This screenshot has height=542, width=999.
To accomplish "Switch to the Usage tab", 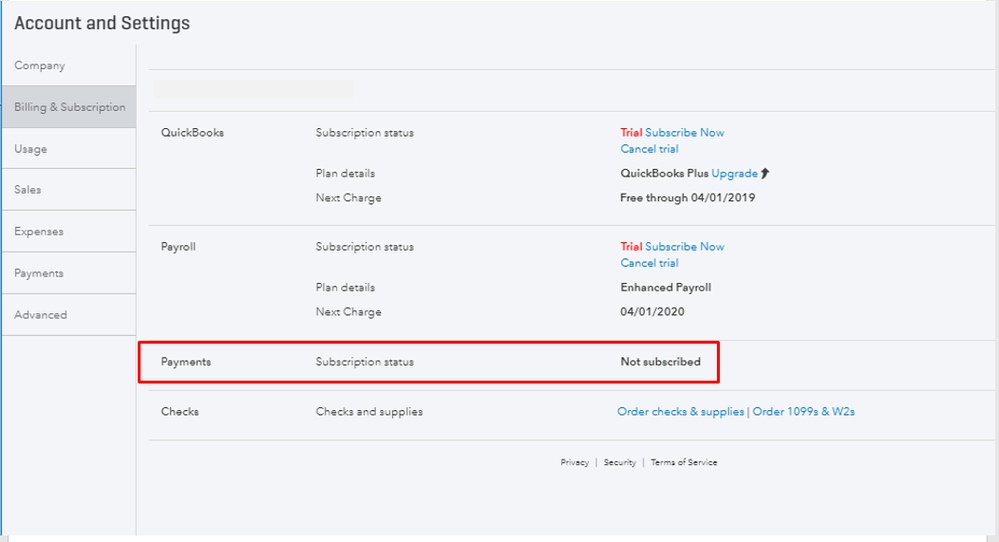I will click(31, 149).
